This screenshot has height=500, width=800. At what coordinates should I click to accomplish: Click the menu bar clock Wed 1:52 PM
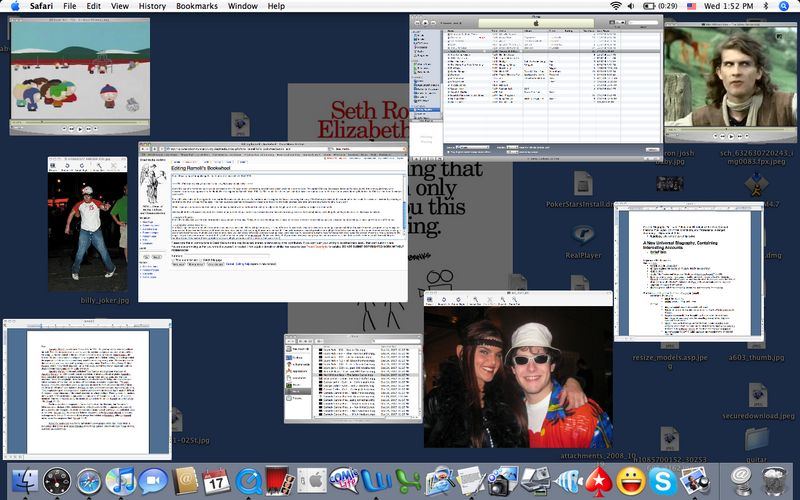pyautogui.click(x=729, y=6)
